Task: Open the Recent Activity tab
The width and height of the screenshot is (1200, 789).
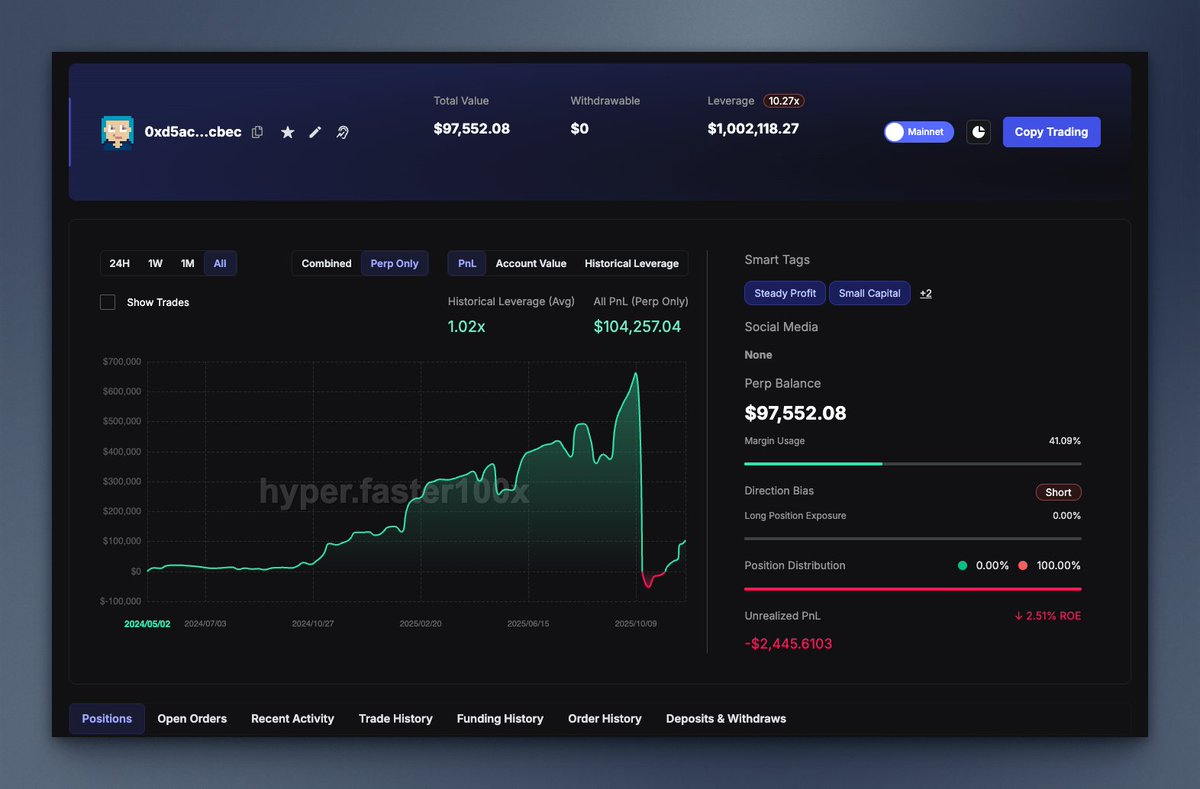Action: [x=293, y=718]
